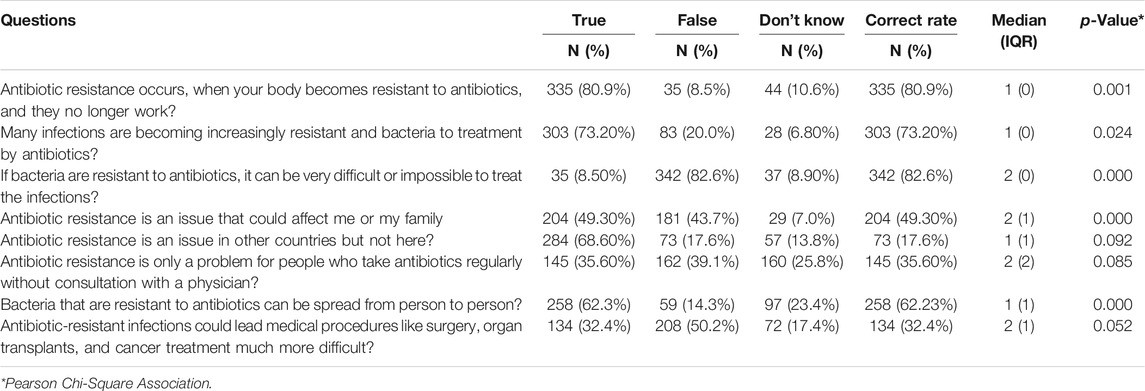This screenshot has height=391, width=1145.
Task: Select the True column header
Action: click(x=589, y=20)
